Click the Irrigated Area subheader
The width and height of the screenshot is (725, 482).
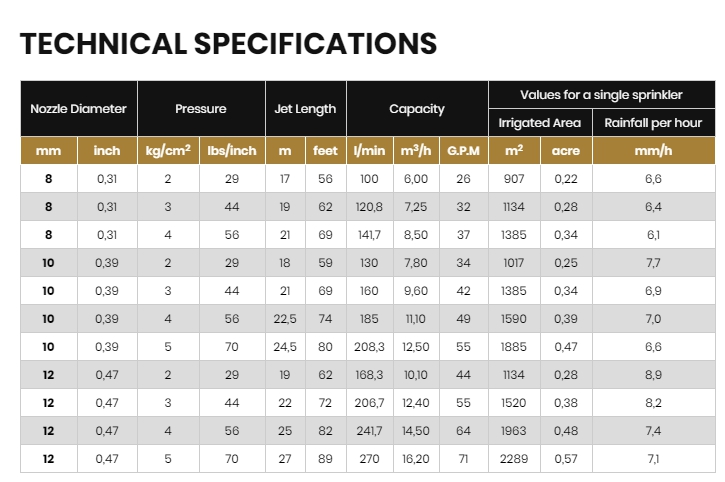(540, 123)
